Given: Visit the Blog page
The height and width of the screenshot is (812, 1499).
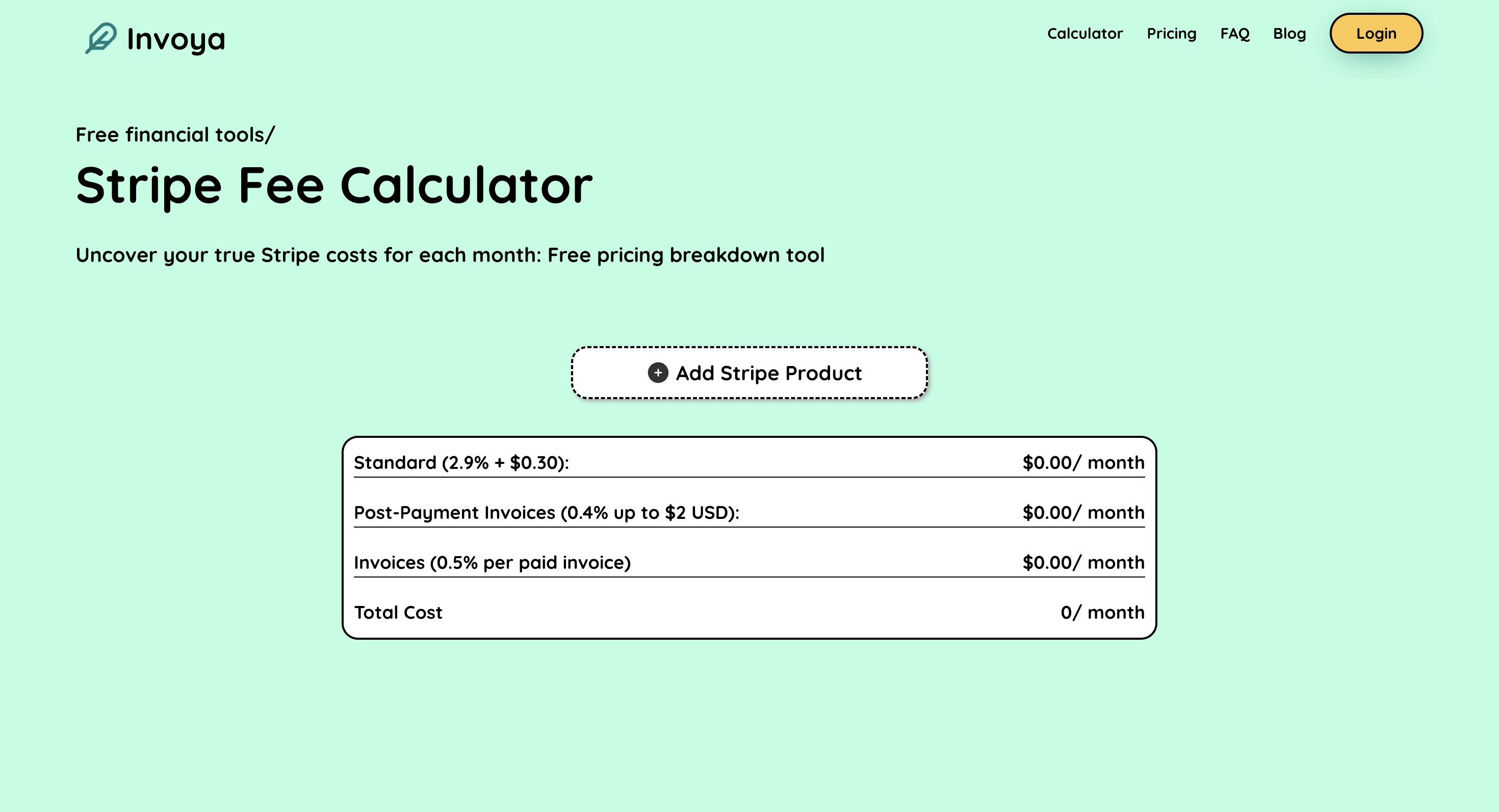Looking at the screenshot, I should (x=1289, y=34).
